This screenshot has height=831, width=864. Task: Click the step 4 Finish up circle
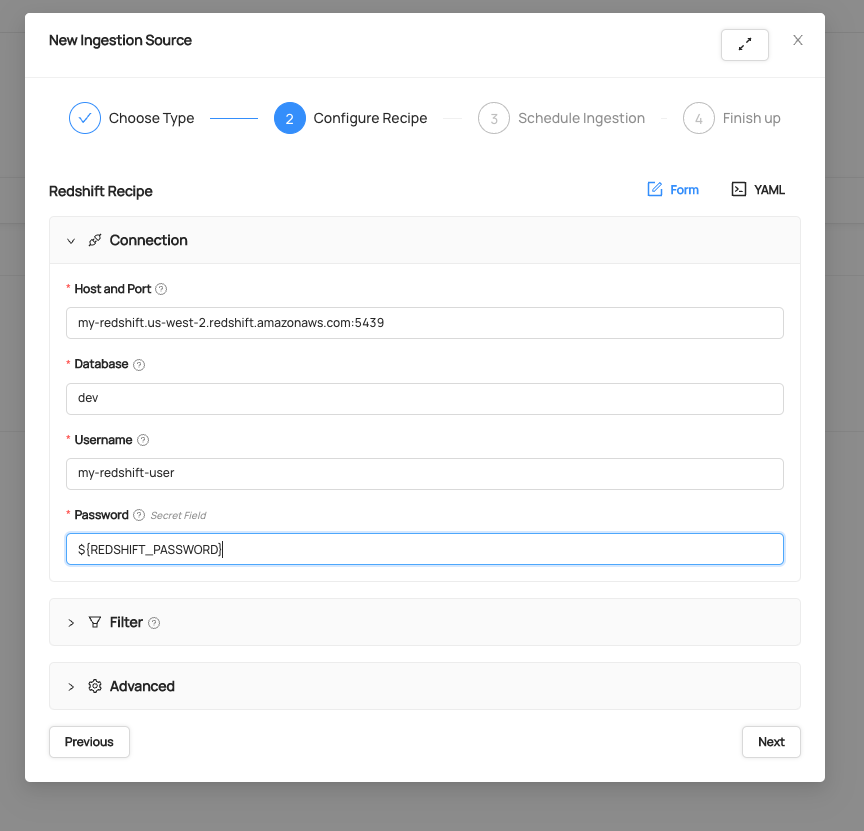[699, 118]
